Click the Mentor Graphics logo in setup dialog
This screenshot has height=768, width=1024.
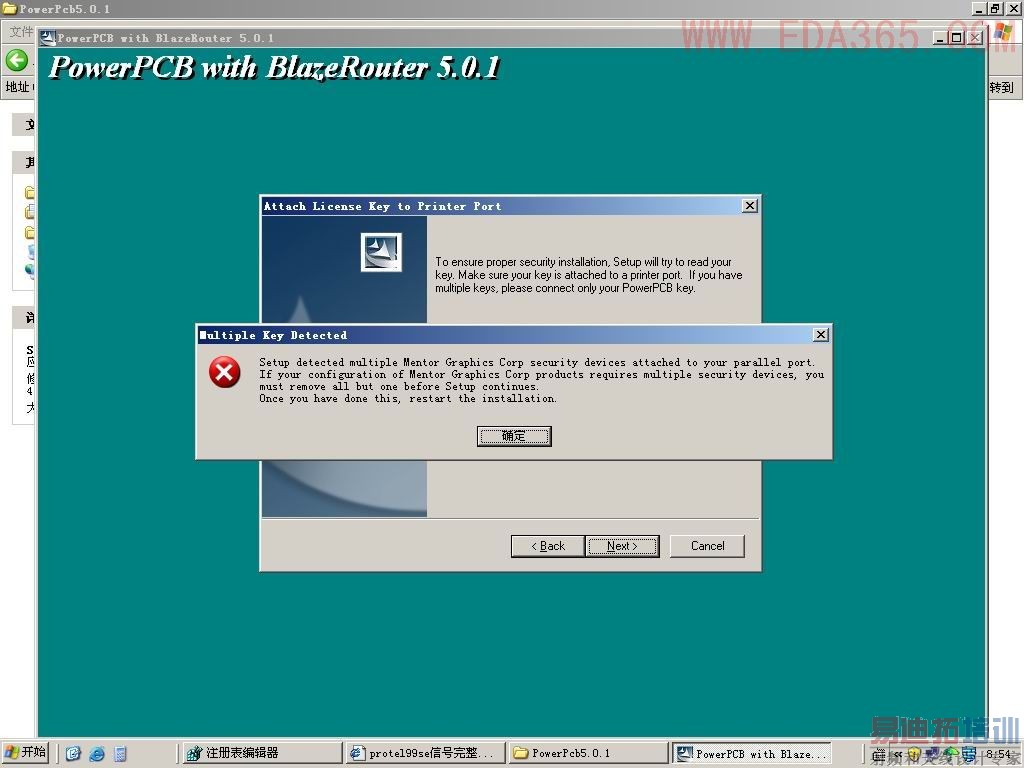[x=381, y=252]
